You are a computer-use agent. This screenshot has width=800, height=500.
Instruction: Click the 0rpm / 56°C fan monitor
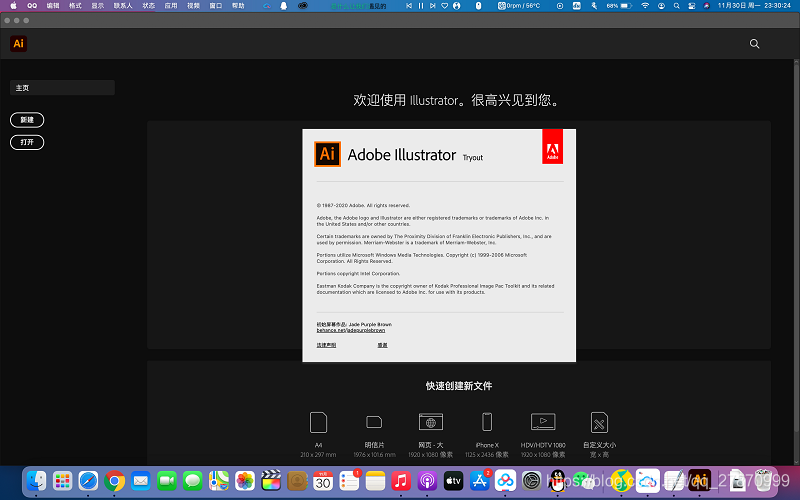point(519,6)
